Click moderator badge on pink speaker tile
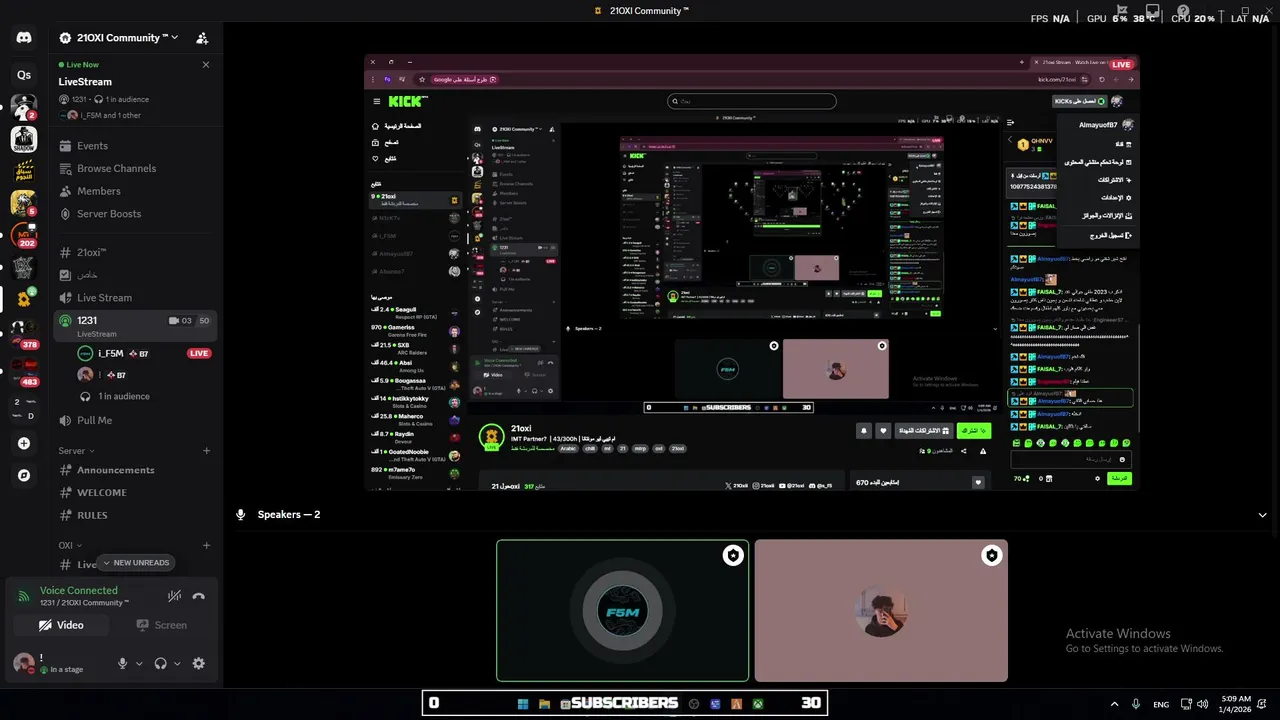This screenshot has width=1280, height=720. (x=991, y=556)
